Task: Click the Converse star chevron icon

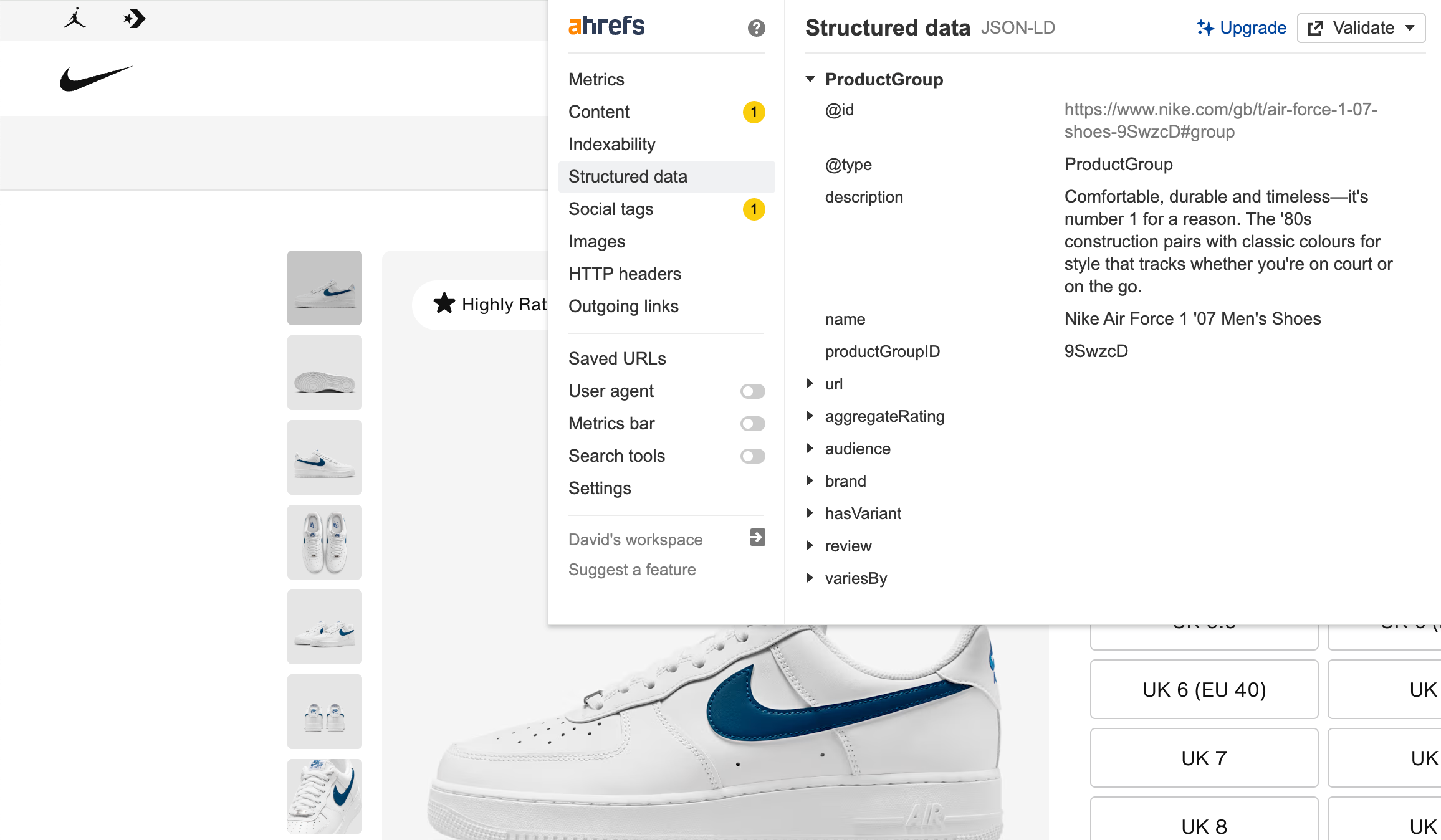Action: 134,19
